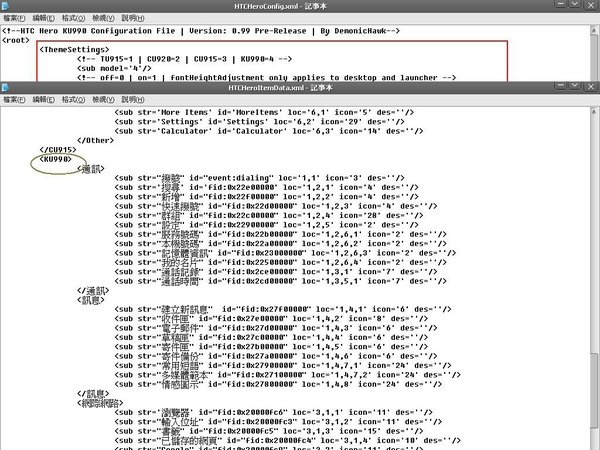Click the FontHeightAdjustment comment line
This screenshot has height=450, width=600.
[x=266, y=78]
